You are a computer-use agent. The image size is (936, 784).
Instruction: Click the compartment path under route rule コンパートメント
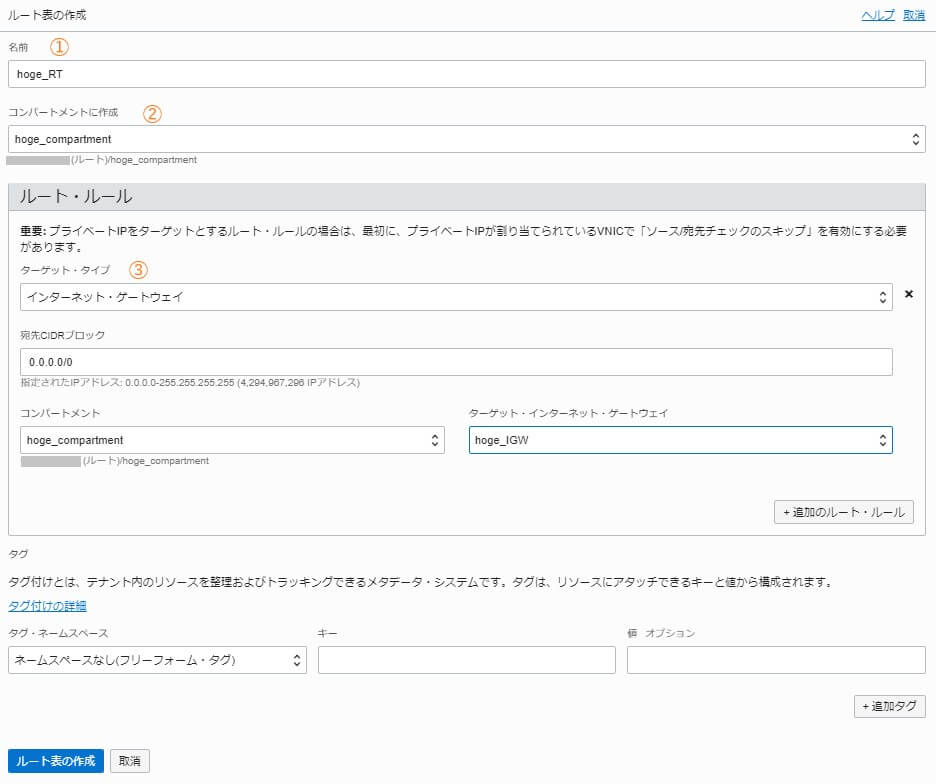point(115,461)
